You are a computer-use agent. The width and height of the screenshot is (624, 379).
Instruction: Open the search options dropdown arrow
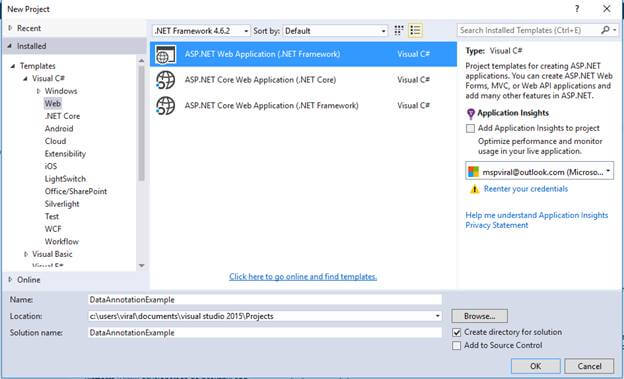[615, 30]
